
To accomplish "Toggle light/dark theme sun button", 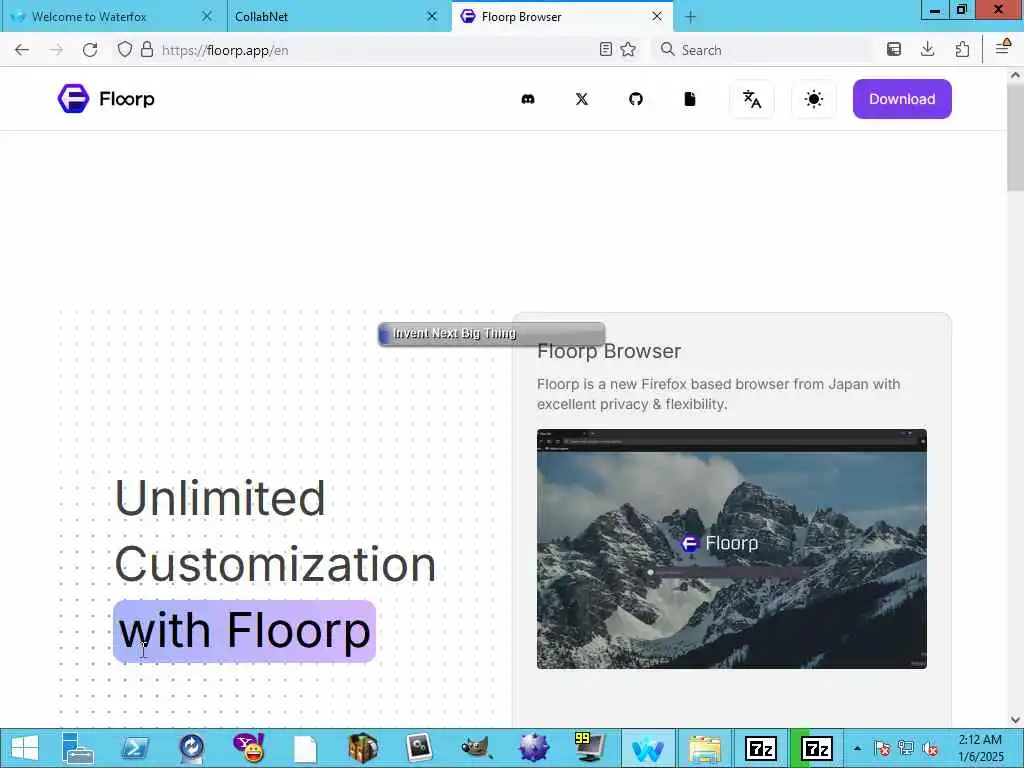I will pyautogui.click(x=814, y=99).
